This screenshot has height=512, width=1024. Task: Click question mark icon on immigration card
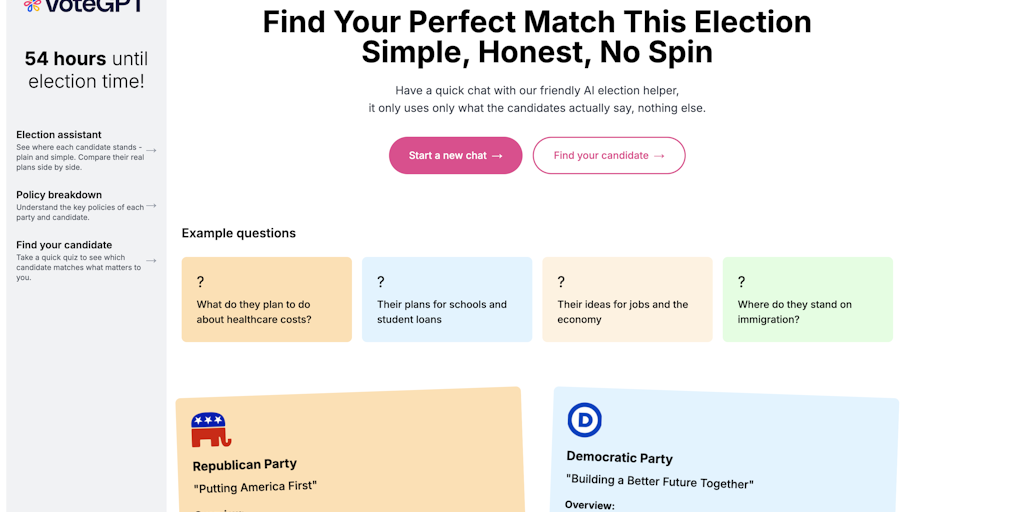(741, 282)
